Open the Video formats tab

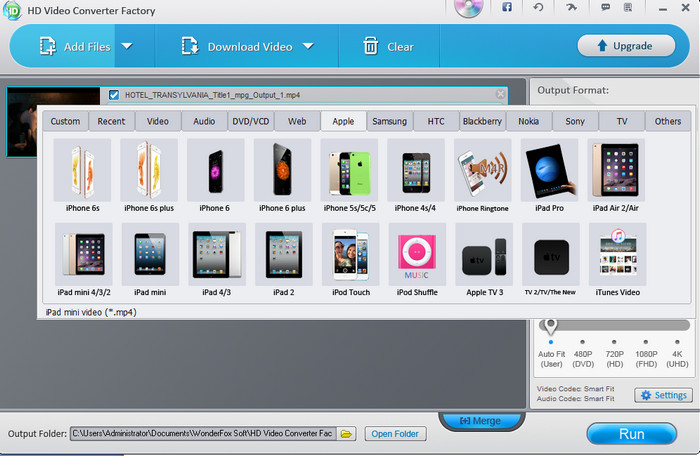click(158, 121)
